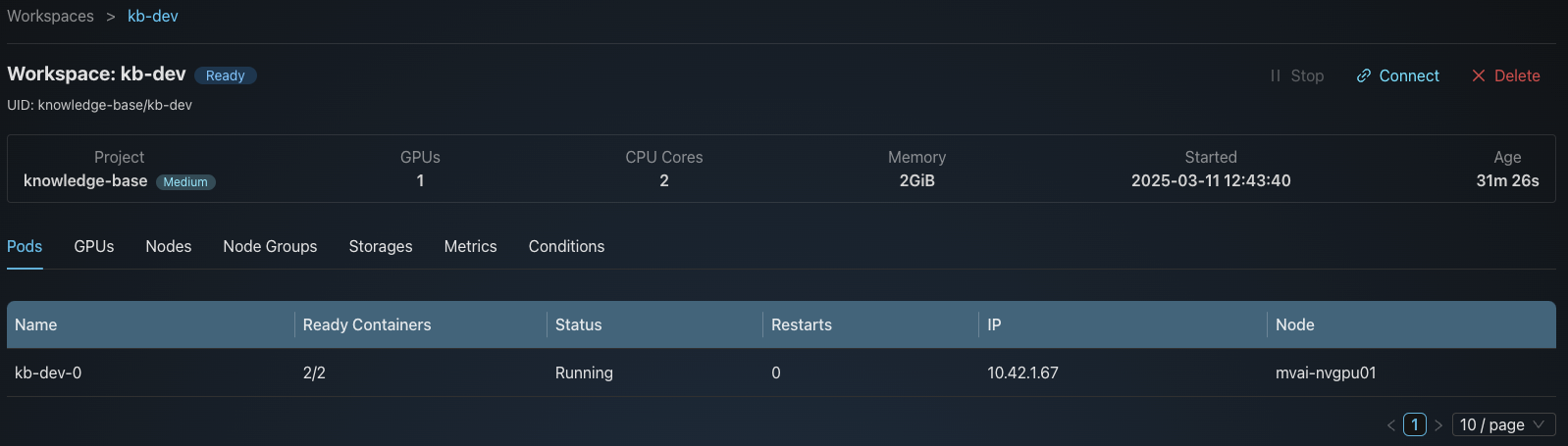Select page 1 in pagination

click(1414, 424)
